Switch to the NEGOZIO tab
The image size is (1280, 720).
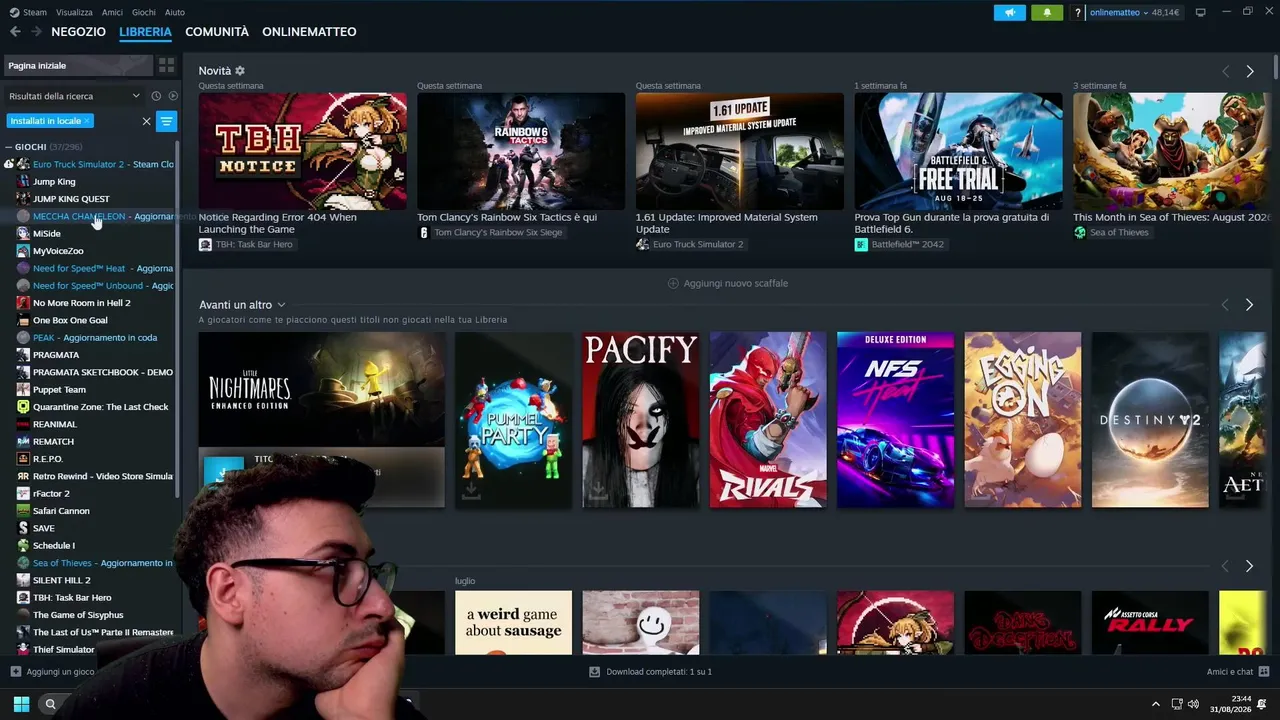coord(78,32)
